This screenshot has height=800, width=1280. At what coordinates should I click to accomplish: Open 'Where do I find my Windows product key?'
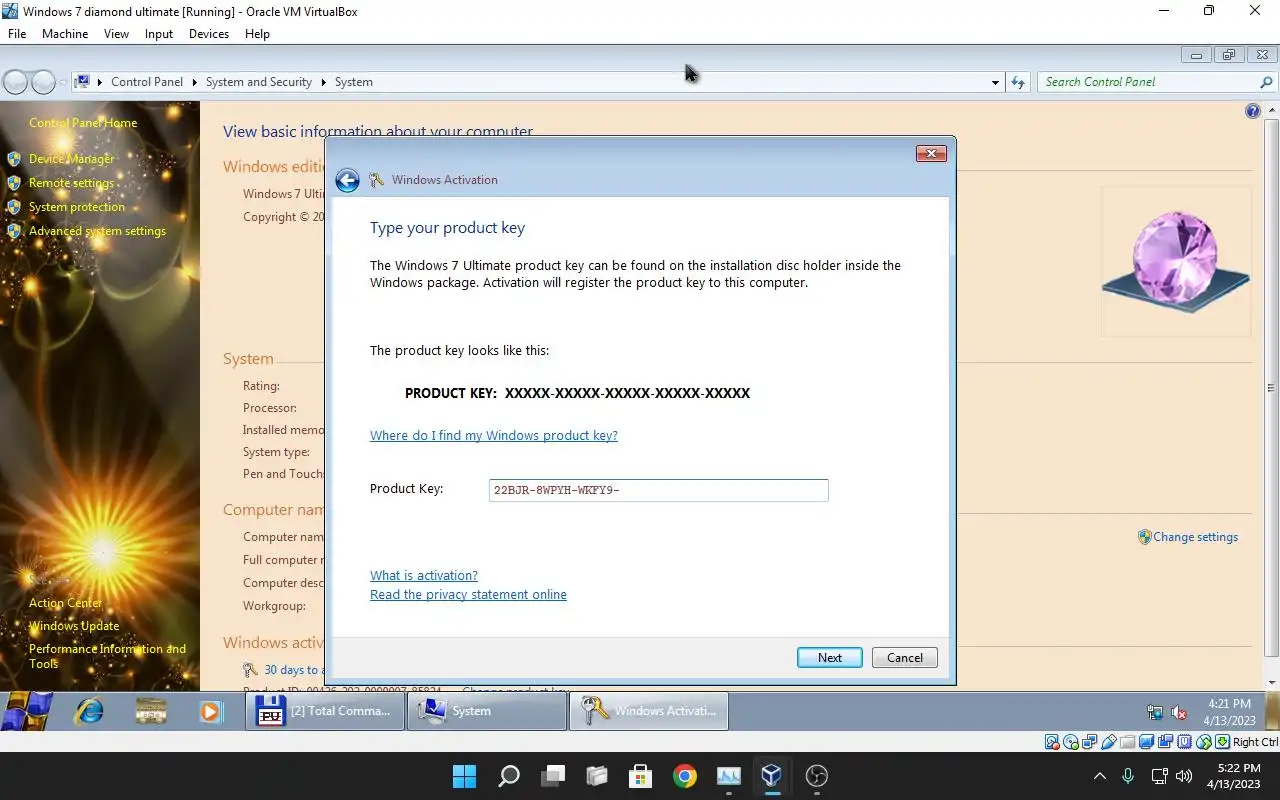click(494, 436)
